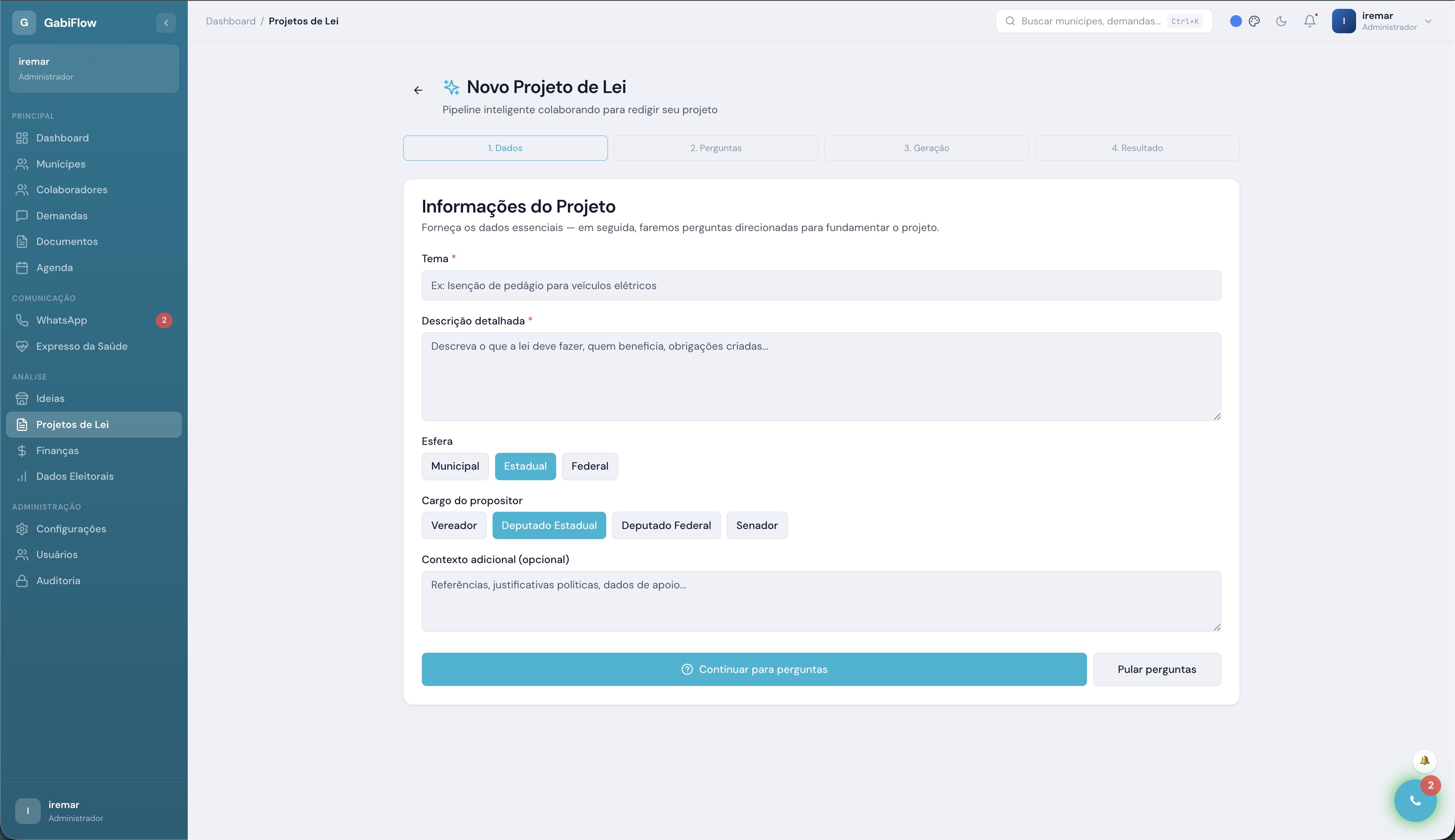Click the Ideias store icon
Screen dimensions: 1455x840
(x=22, y=399)
